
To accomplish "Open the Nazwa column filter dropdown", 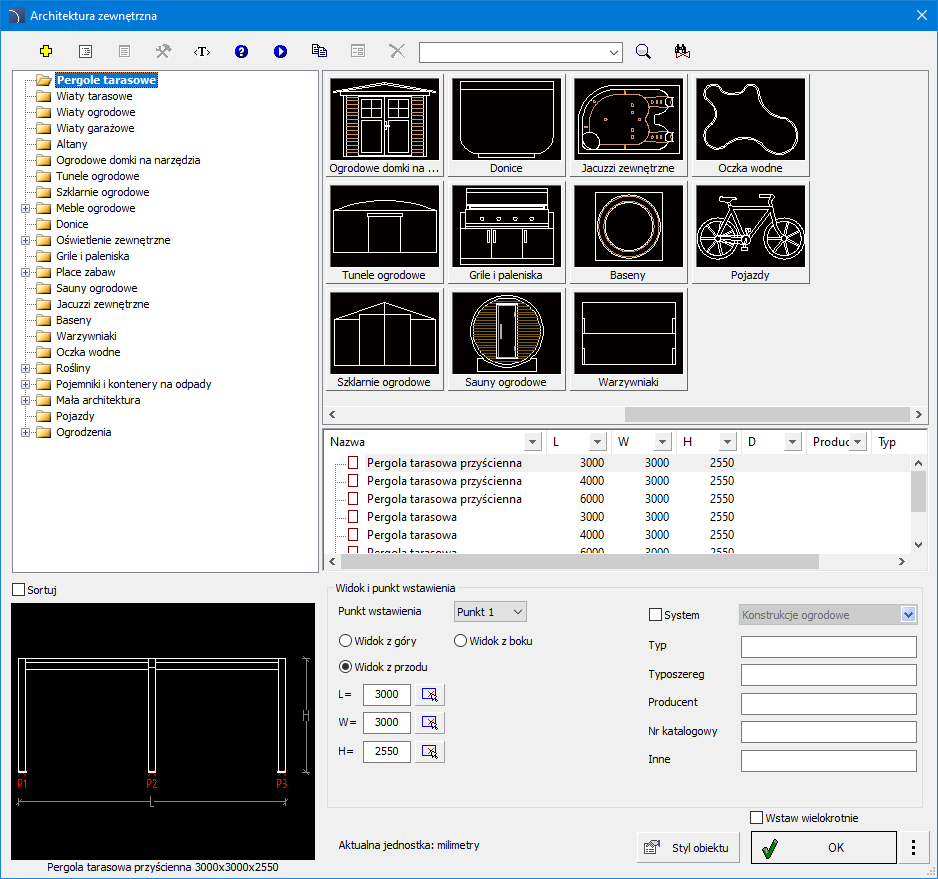I will (x=532, y=442).
